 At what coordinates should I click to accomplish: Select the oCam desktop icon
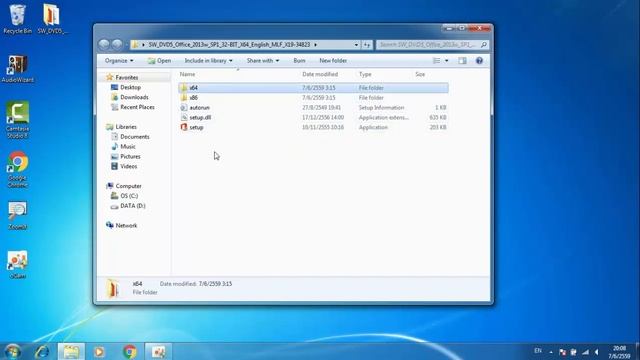(x=18, y=264)
